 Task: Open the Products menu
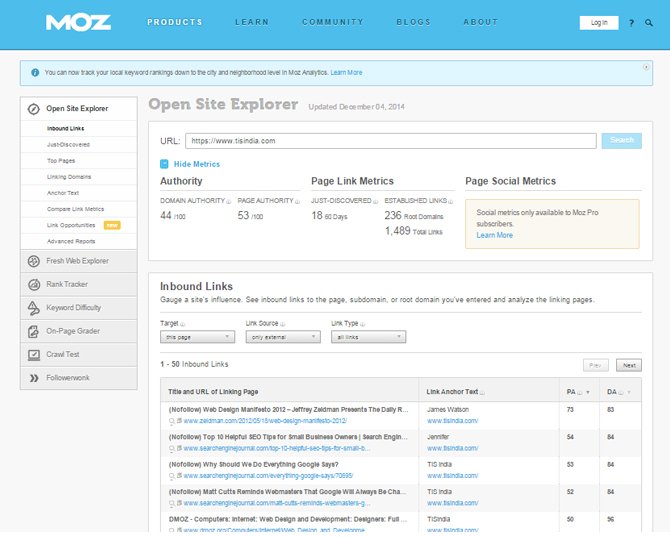175,22
